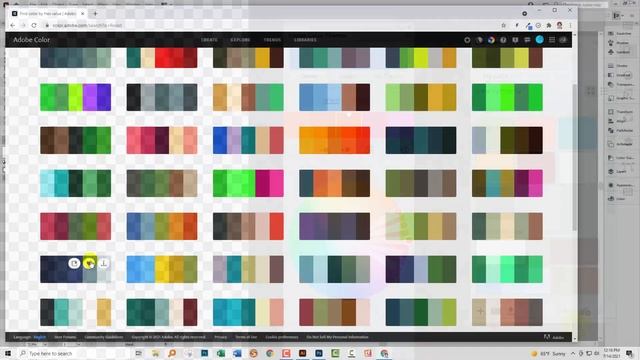Open the Explore tab in Adobe Color
Image resolution: width=640 pixels, height=360 pixels.
tap(240, 40)
